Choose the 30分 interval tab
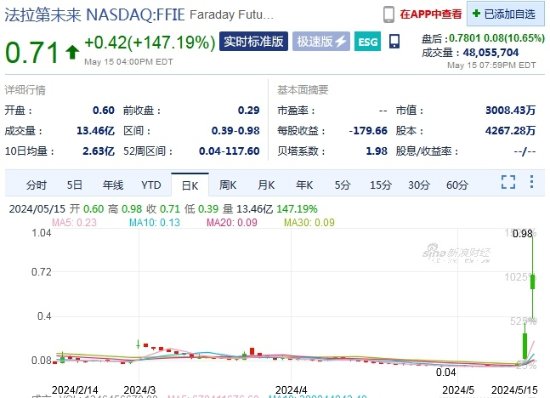Viewport: 550px width, 398px height. (419, 185)
